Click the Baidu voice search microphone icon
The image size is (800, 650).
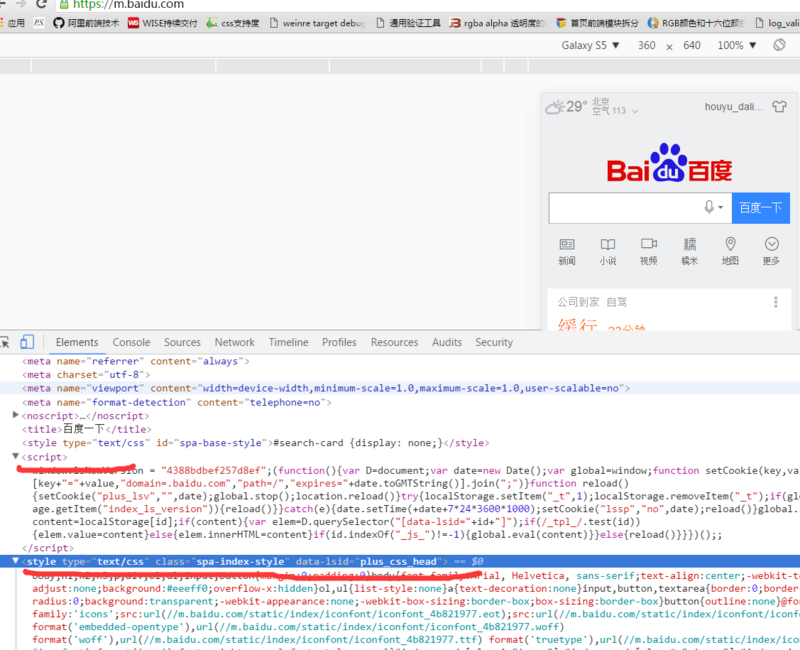[x=710, y=207]
